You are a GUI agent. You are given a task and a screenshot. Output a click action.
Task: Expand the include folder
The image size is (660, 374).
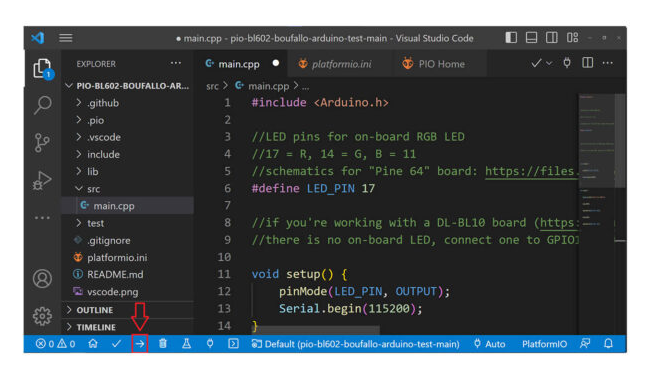pos(128,154)
